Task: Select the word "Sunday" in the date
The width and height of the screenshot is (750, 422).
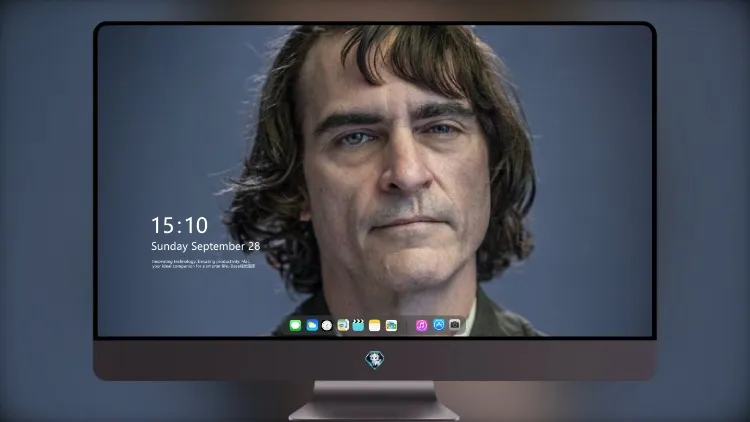Action: (169, 246)
